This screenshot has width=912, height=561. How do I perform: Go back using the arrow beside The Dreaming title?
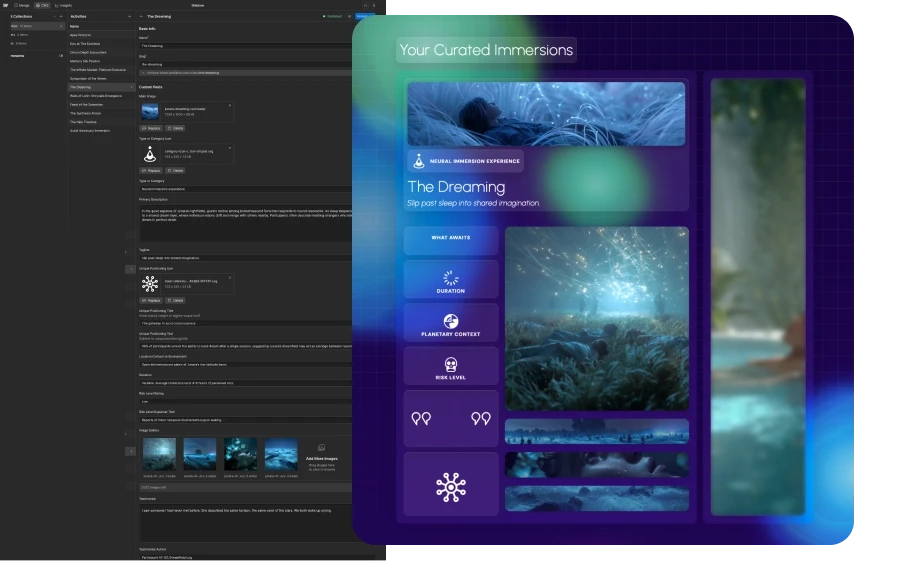pos(141,16)
